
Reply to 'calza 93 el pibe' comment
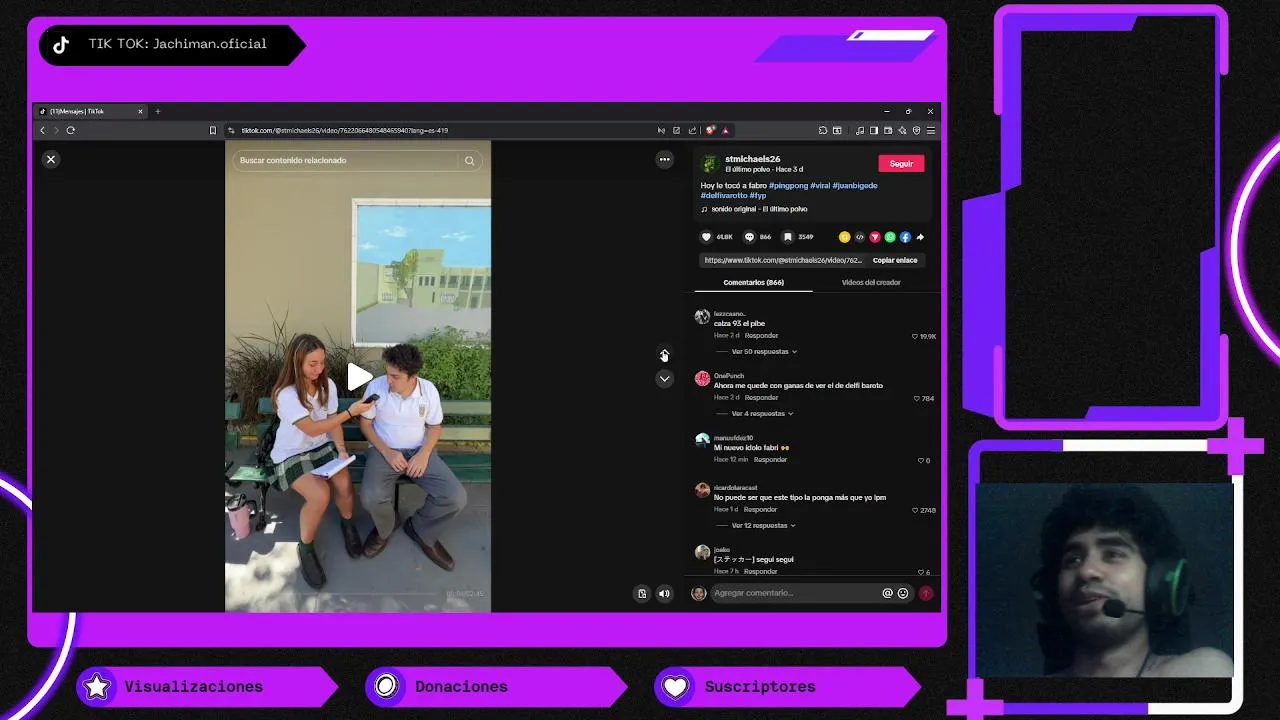761,336
